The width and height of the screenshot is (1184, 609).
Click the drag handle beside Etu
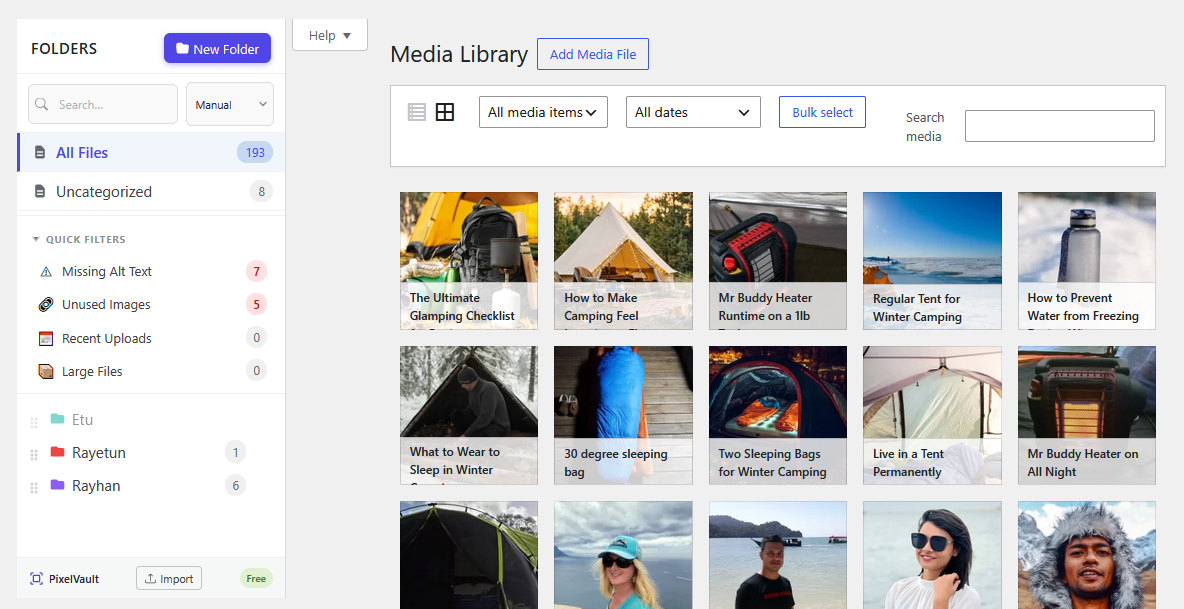coord(34,423)
